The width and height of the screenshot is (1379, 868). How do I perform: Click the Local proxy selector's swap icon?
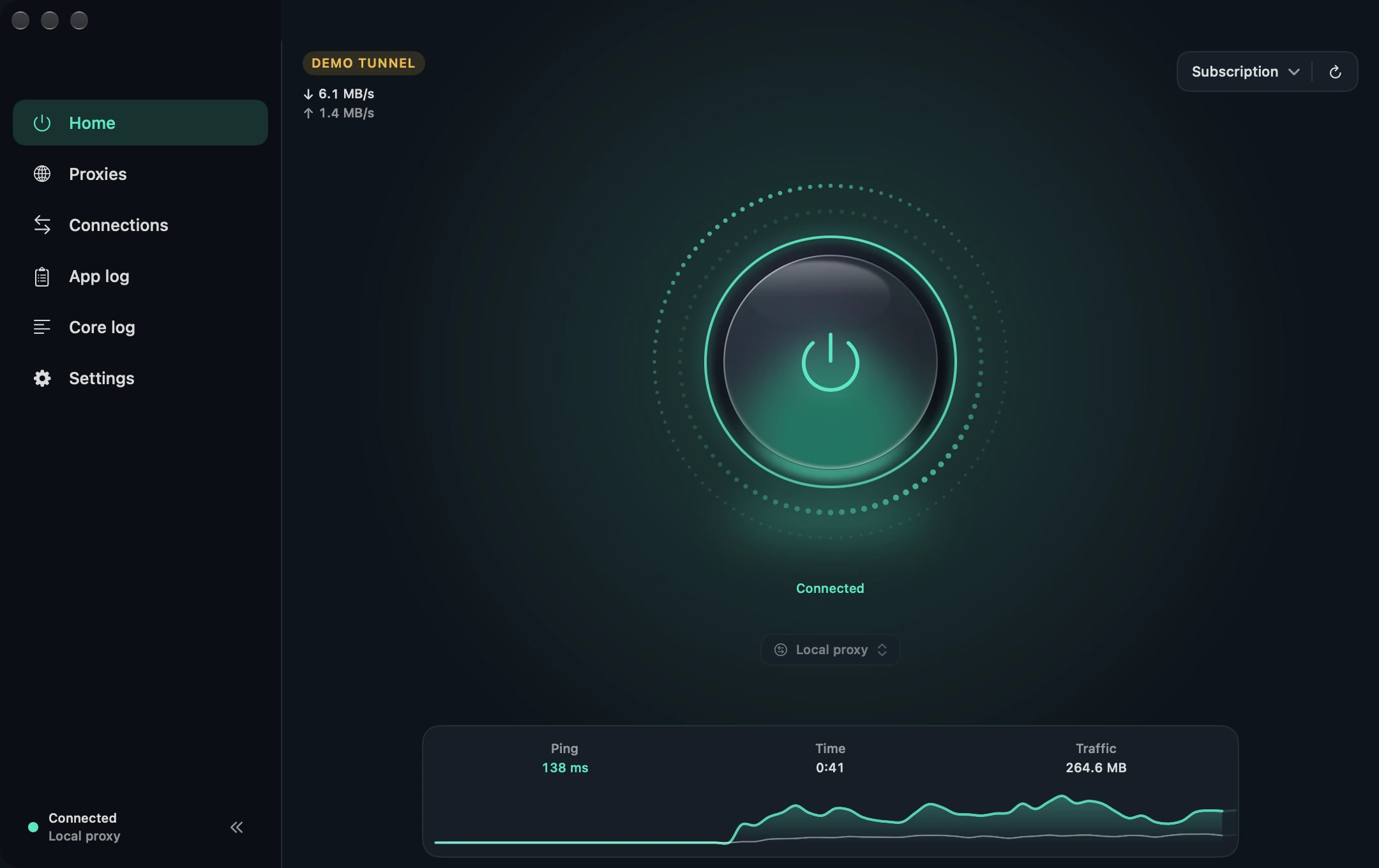[781, 650]
